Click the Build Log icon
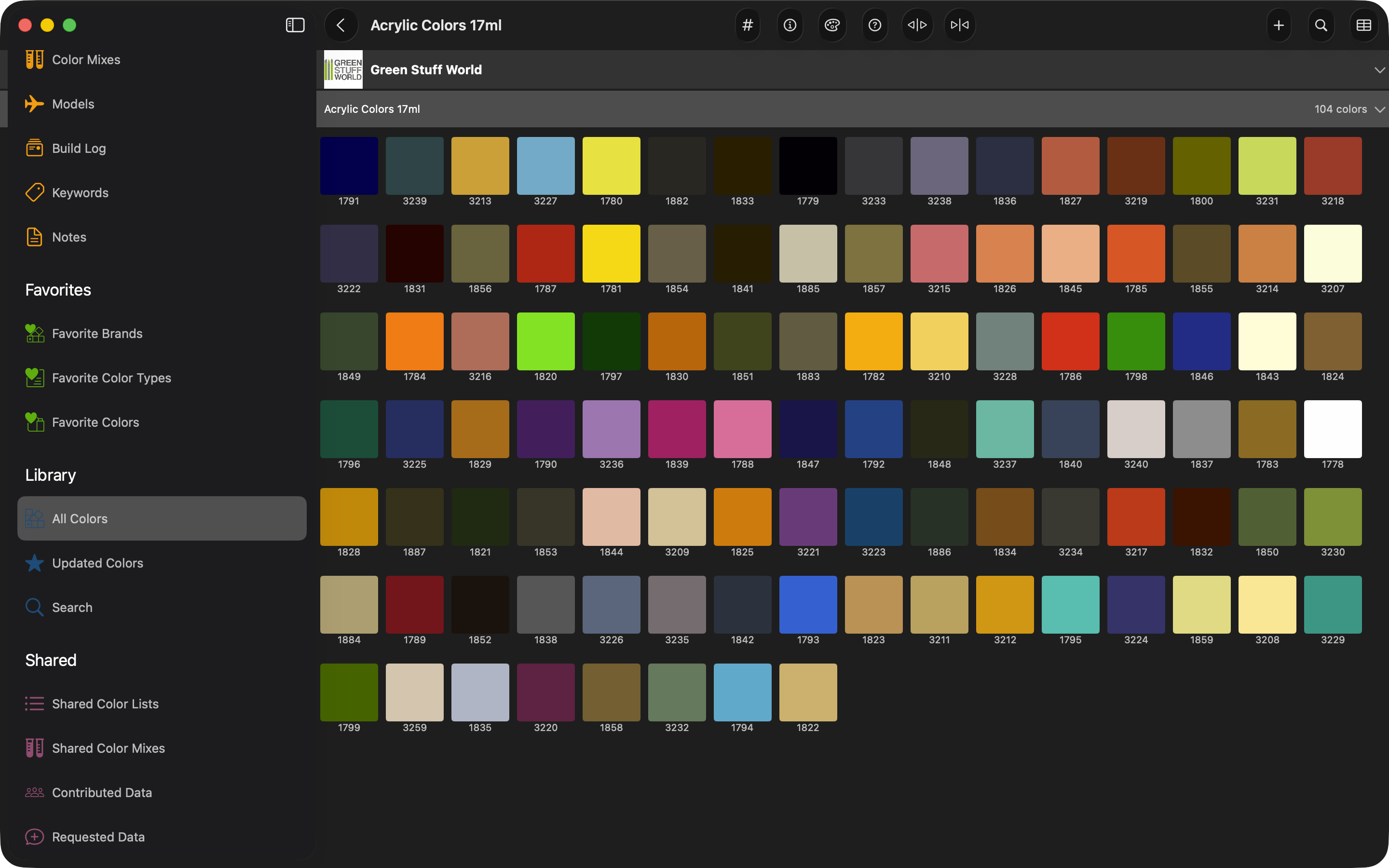1389x868 pixels. coord(34,148)
